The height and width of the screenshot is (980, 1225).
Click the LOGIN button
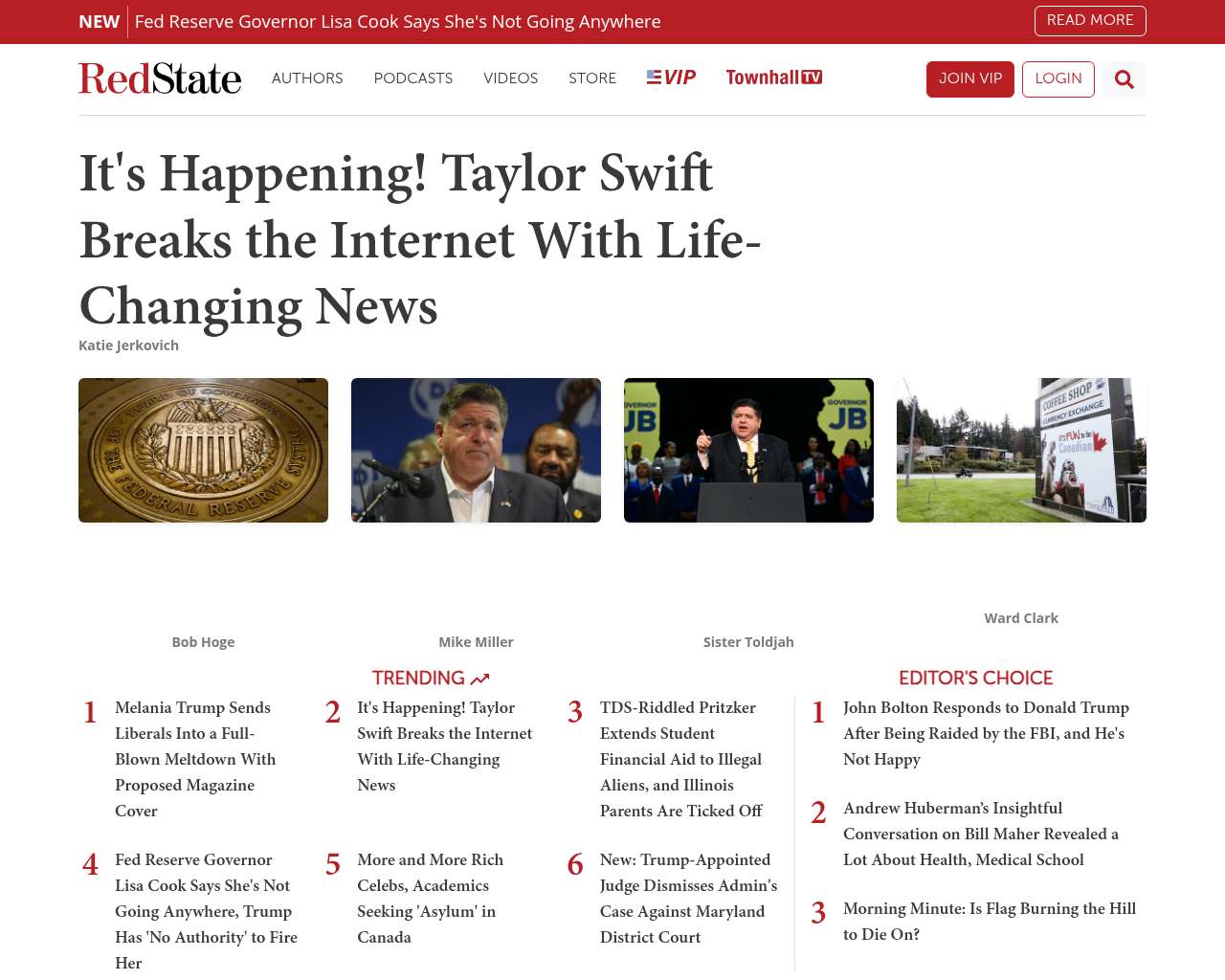point(1058,79)
